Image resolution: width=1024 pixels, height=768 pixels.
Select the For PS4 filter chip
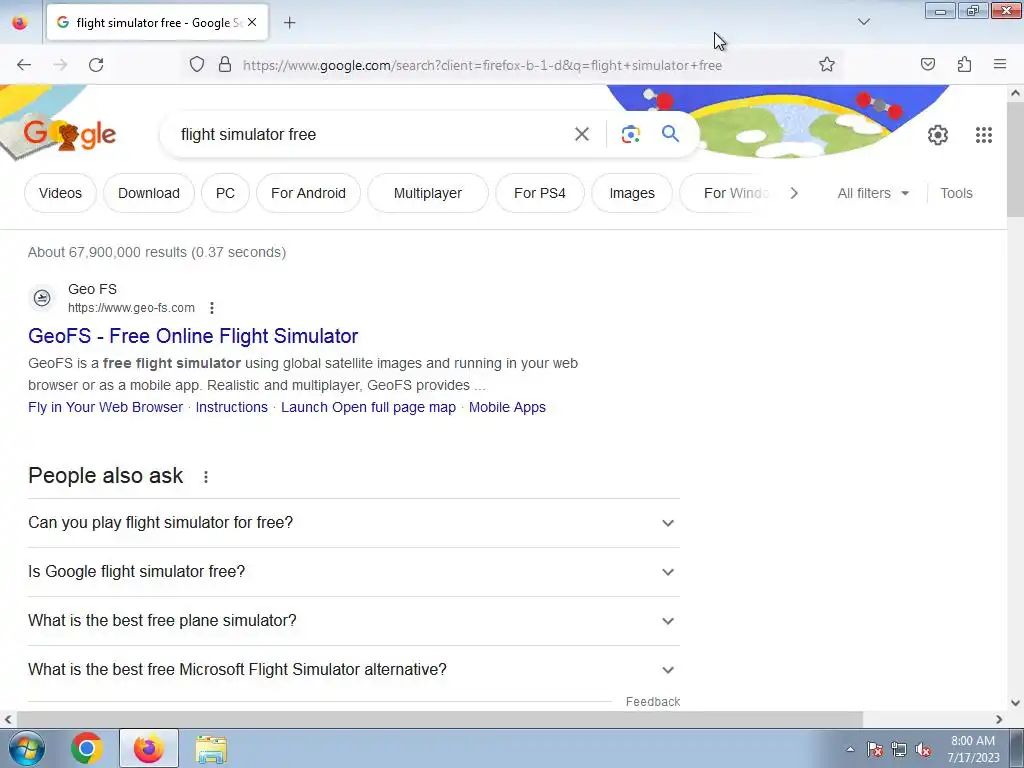[539, 193]
